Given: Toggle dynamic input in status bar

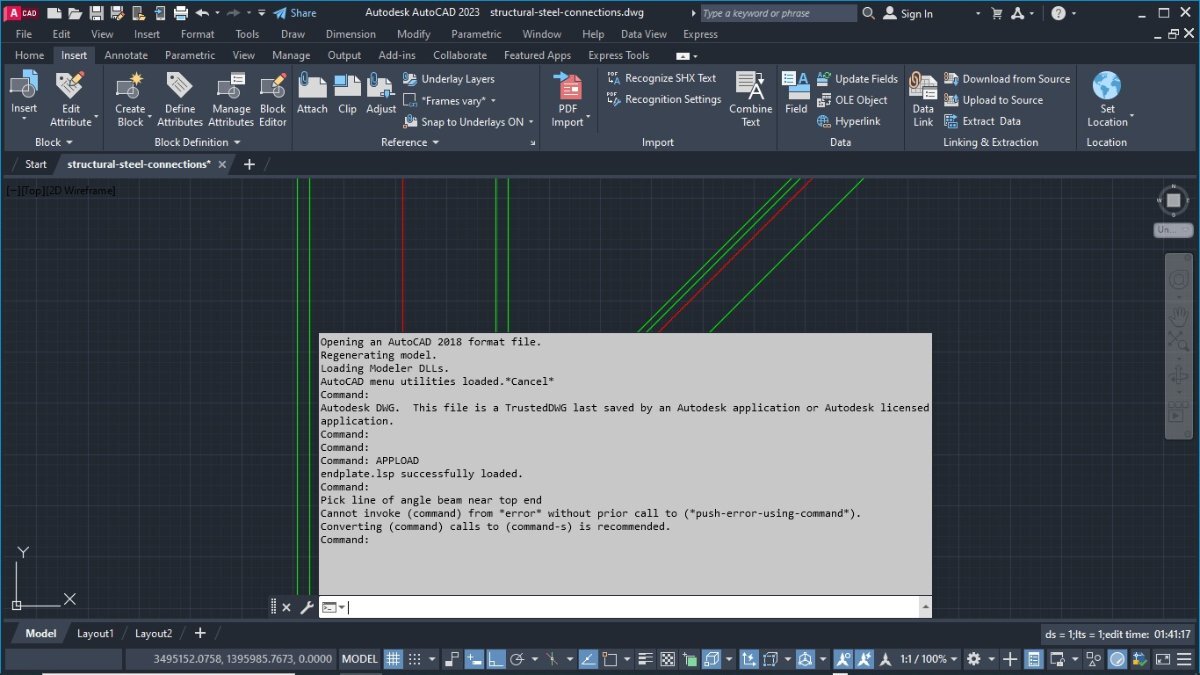Looking at the screenshot, I should coord(473,659).
